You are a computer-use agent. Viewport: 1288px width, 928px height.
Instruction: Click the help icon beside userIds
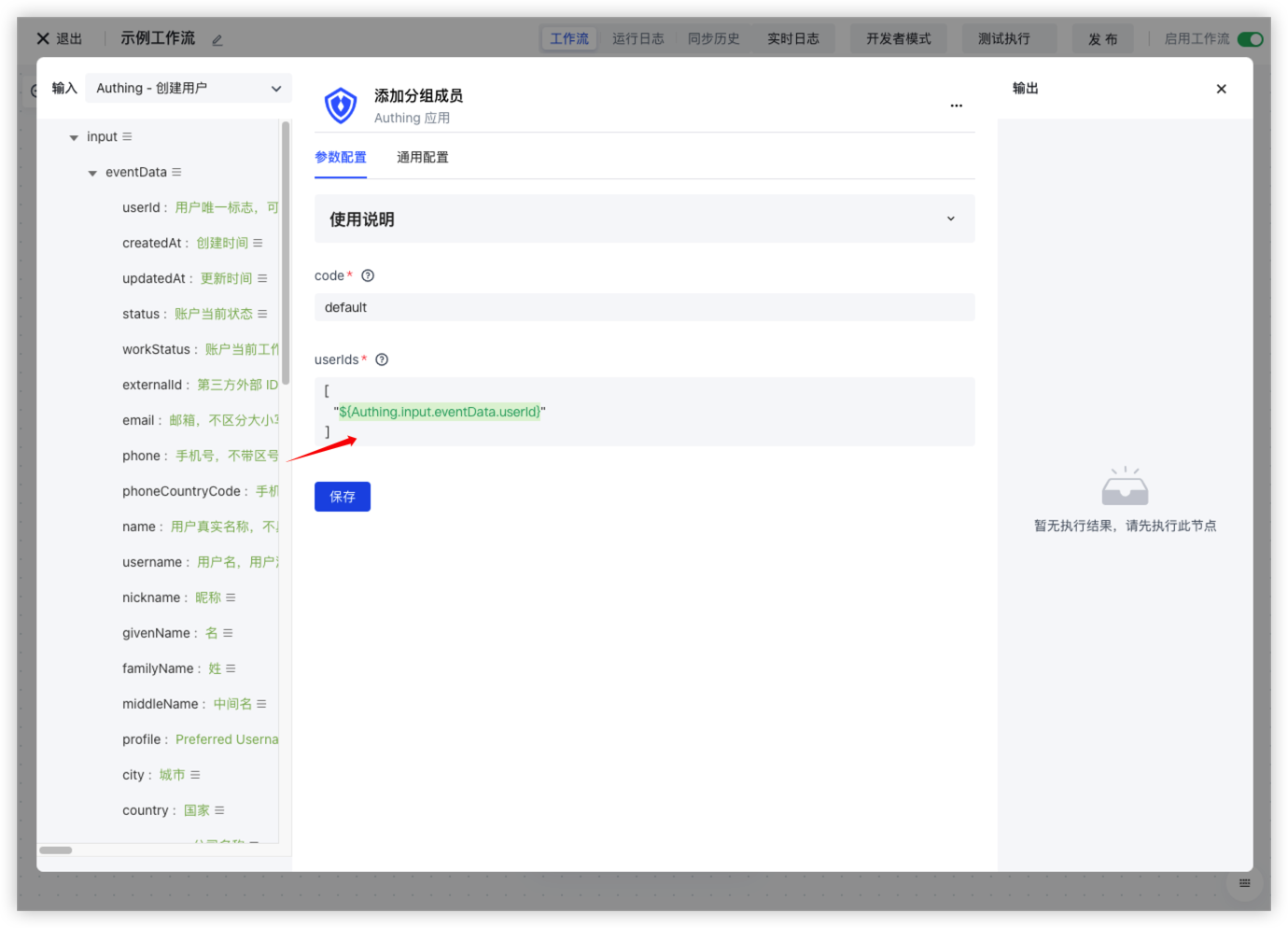tap(382, 359)
